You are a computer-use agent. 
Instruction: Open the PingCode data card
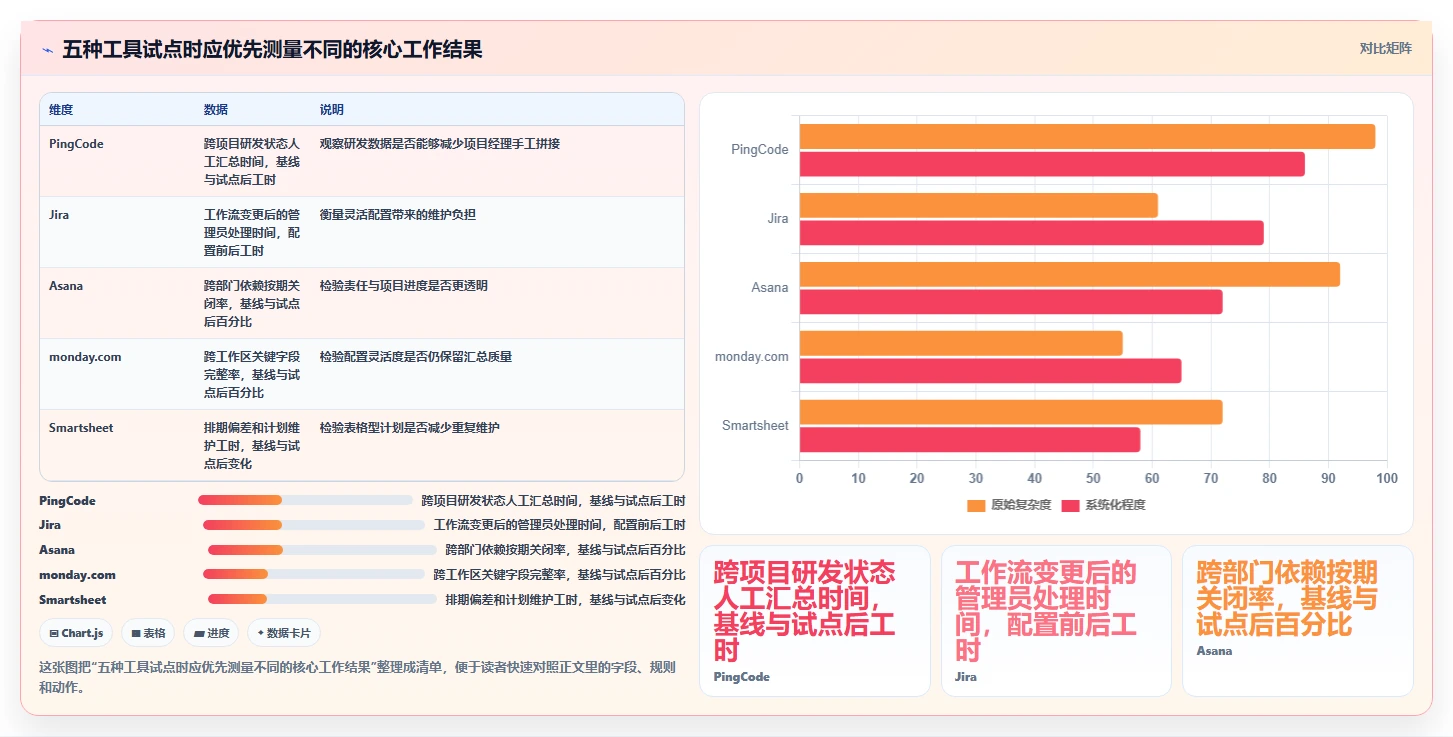pos(815,621)
